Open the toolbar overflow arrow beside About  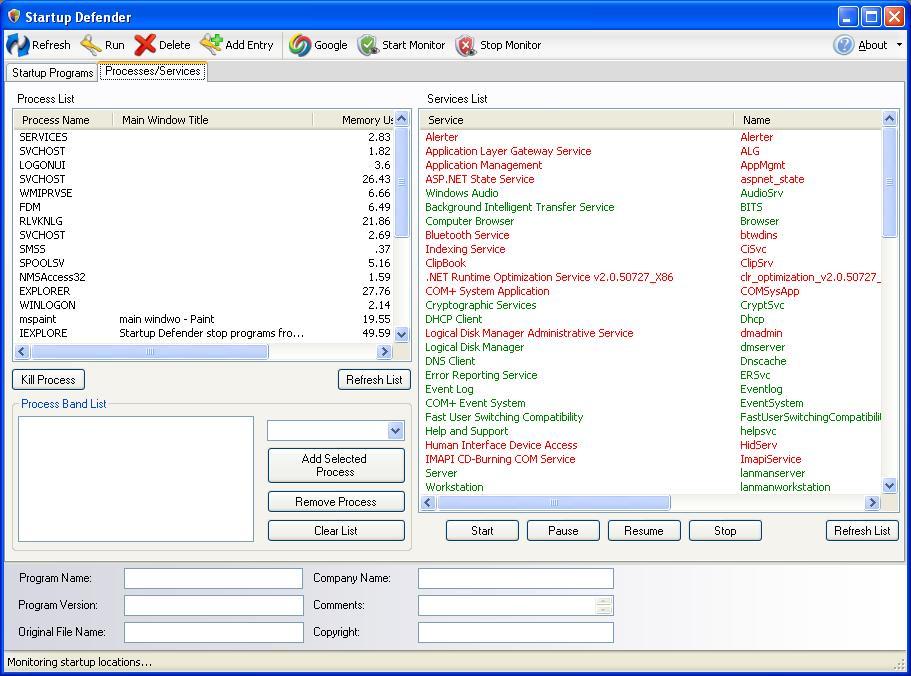[899, 45]
